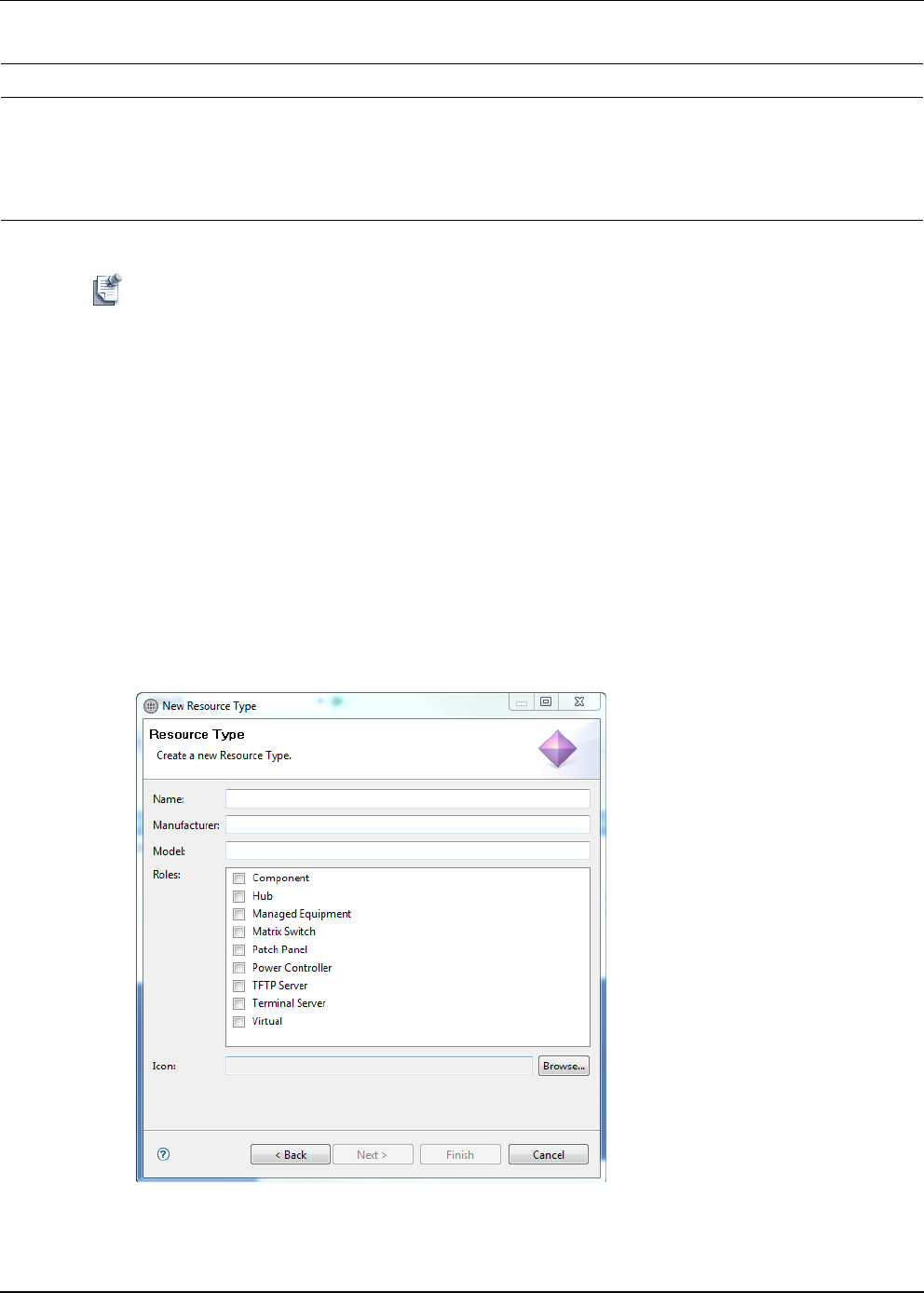This screenshot has width=924, height=1293.
Task: Go back with the < Back button
Action: point(291,1154)
